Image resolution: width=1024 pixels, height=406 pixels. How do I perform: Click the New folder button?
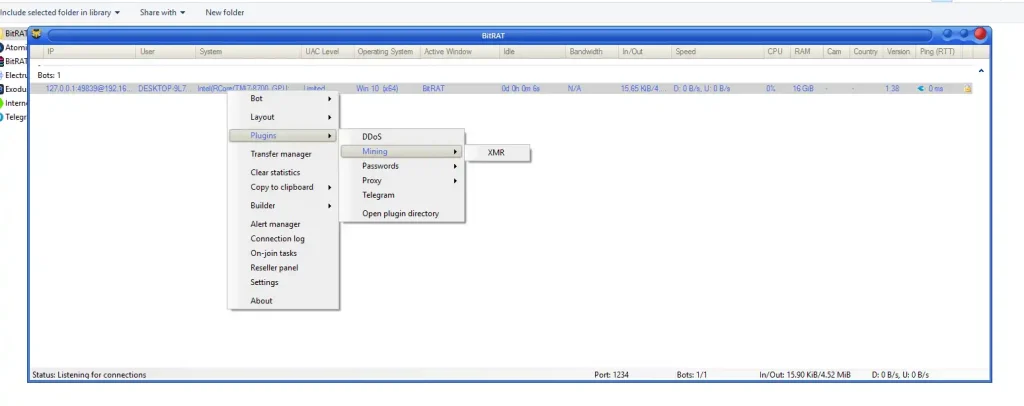tap(225, 12)
